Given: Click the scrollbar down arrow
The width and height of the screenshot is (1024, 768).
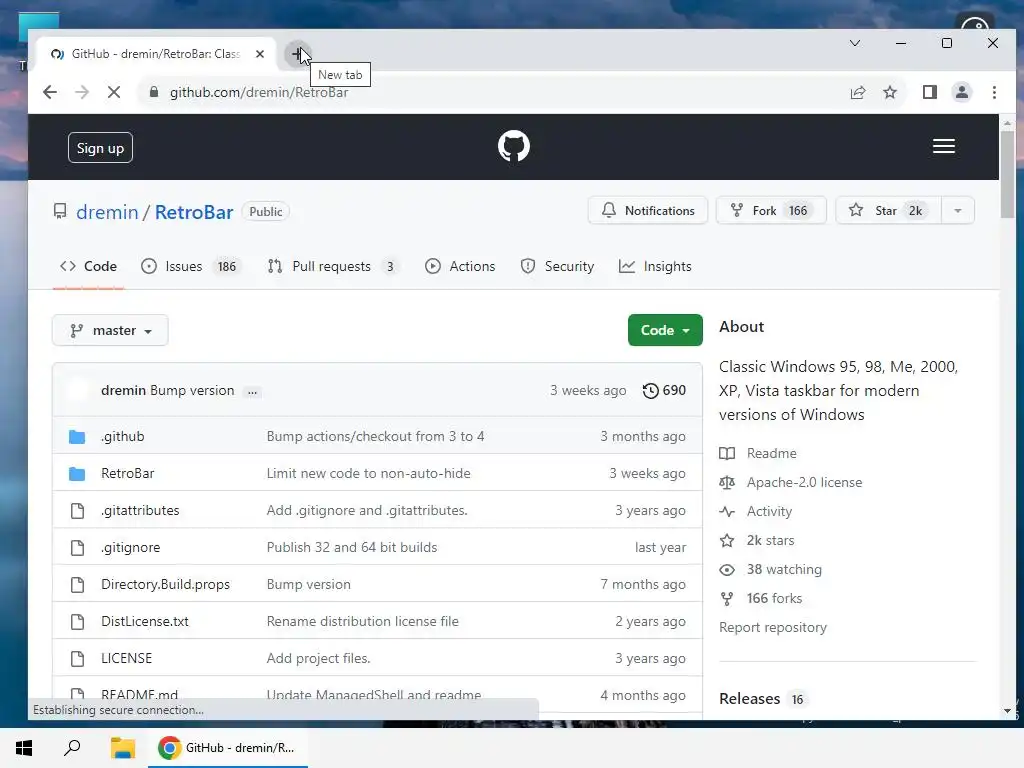Looking at the screenshot, I should point(1007,711).
